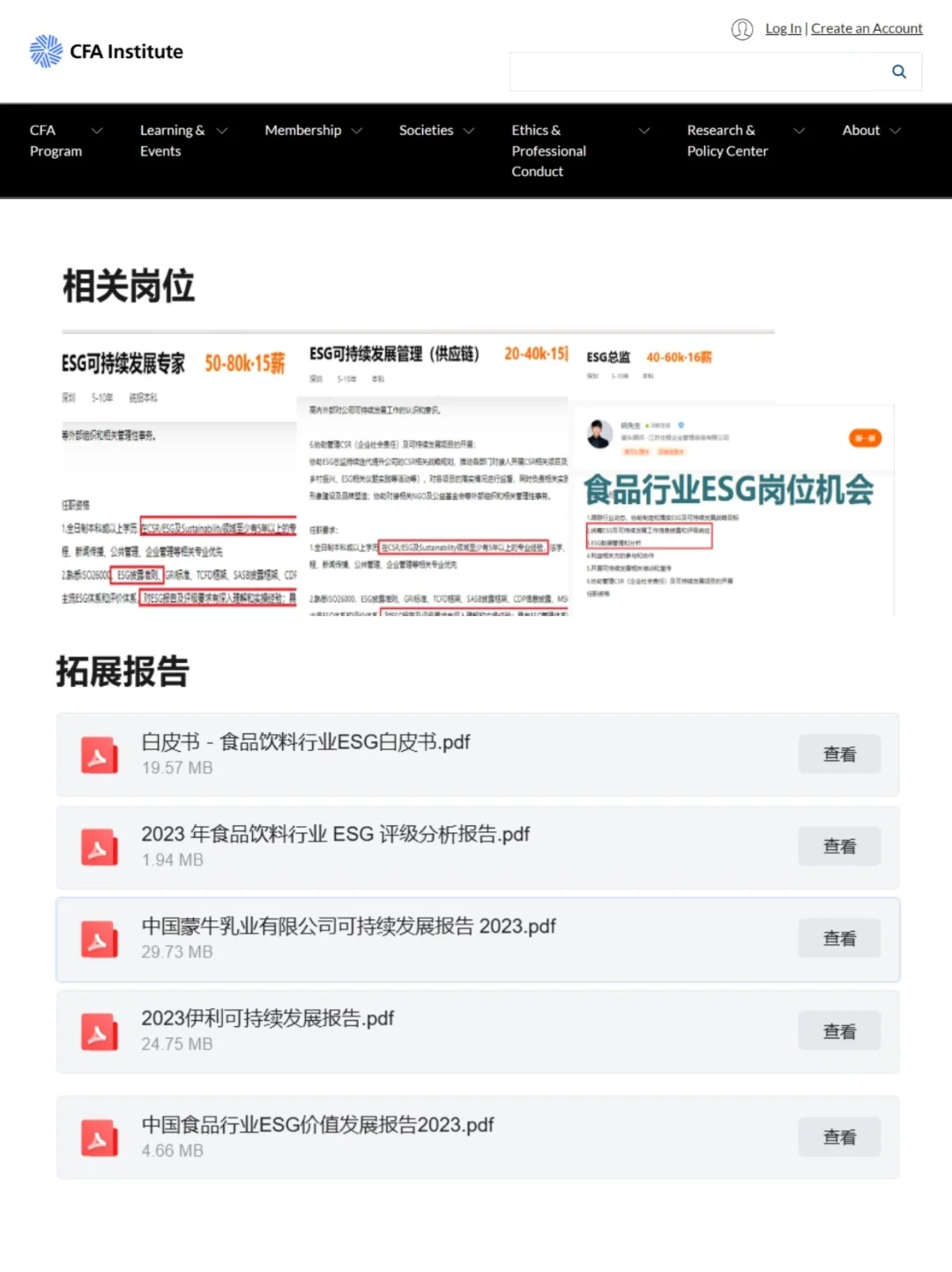Expand chevron next to Membership
The image size is (952, 1272).
(x=357, y=130)
